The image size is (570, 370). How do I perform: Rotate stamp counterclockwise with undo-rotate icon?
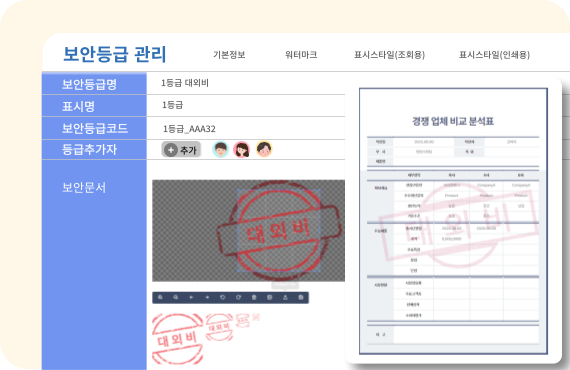click(x=222, y=297)
